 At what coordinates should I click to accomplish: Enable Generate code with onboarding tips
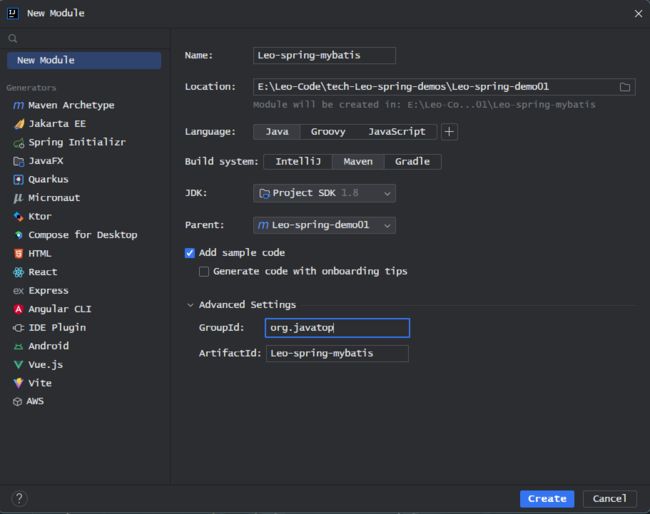(204, 272)
